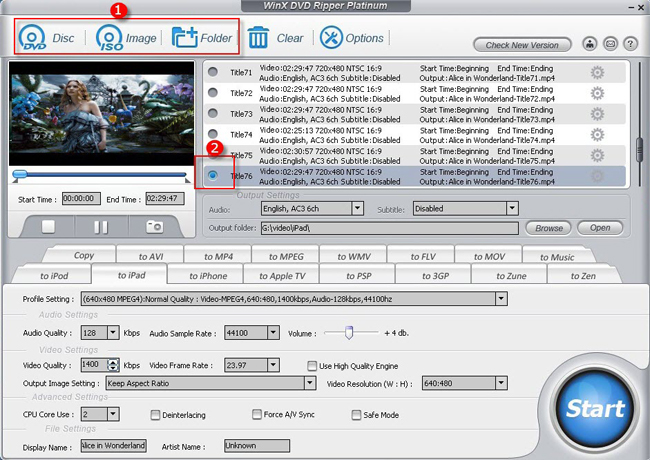650x460 pixels.
Task: Switch to the to Music tab
Action: click(x=557, y=257)
